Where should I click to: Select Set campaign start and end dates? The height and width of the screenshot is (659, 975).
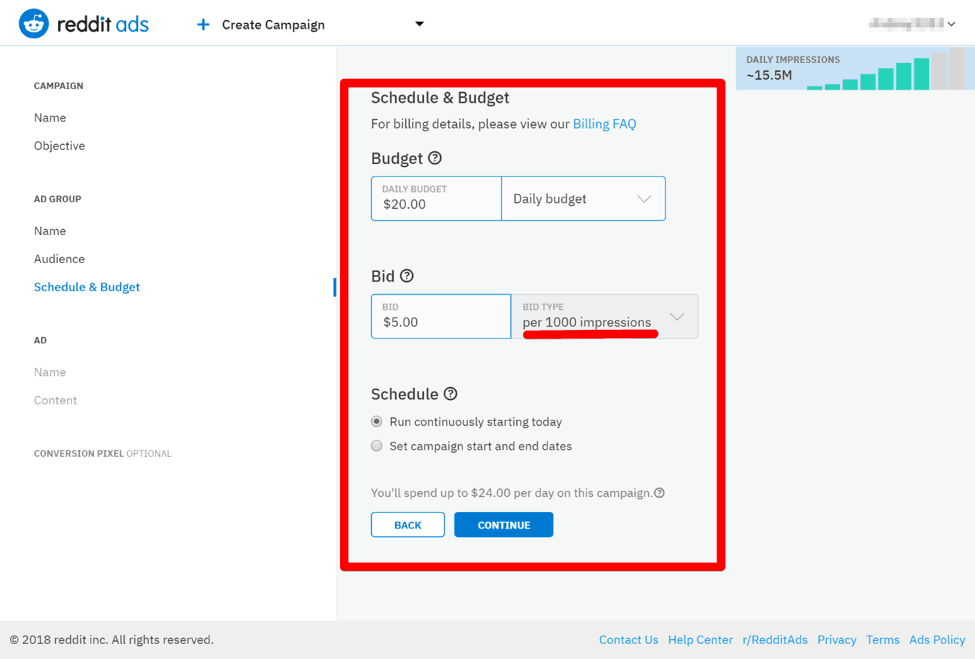(x=377, y=446)
